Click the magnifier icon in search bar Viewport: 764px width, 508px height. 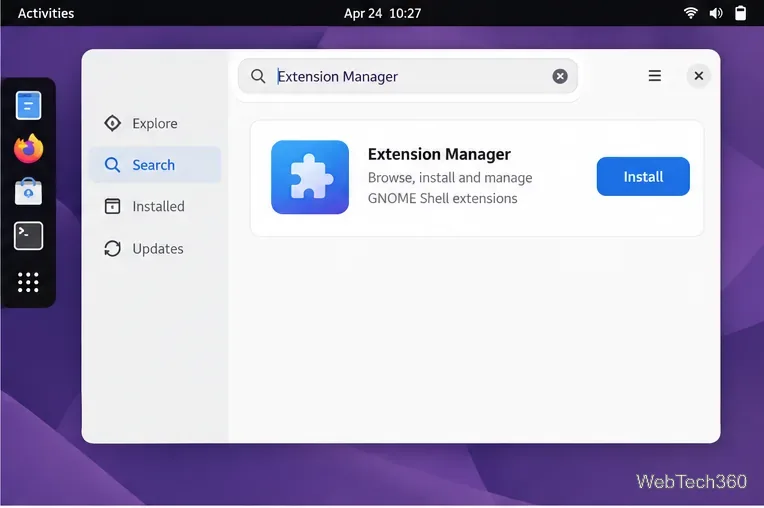click(x=258, y=76)
